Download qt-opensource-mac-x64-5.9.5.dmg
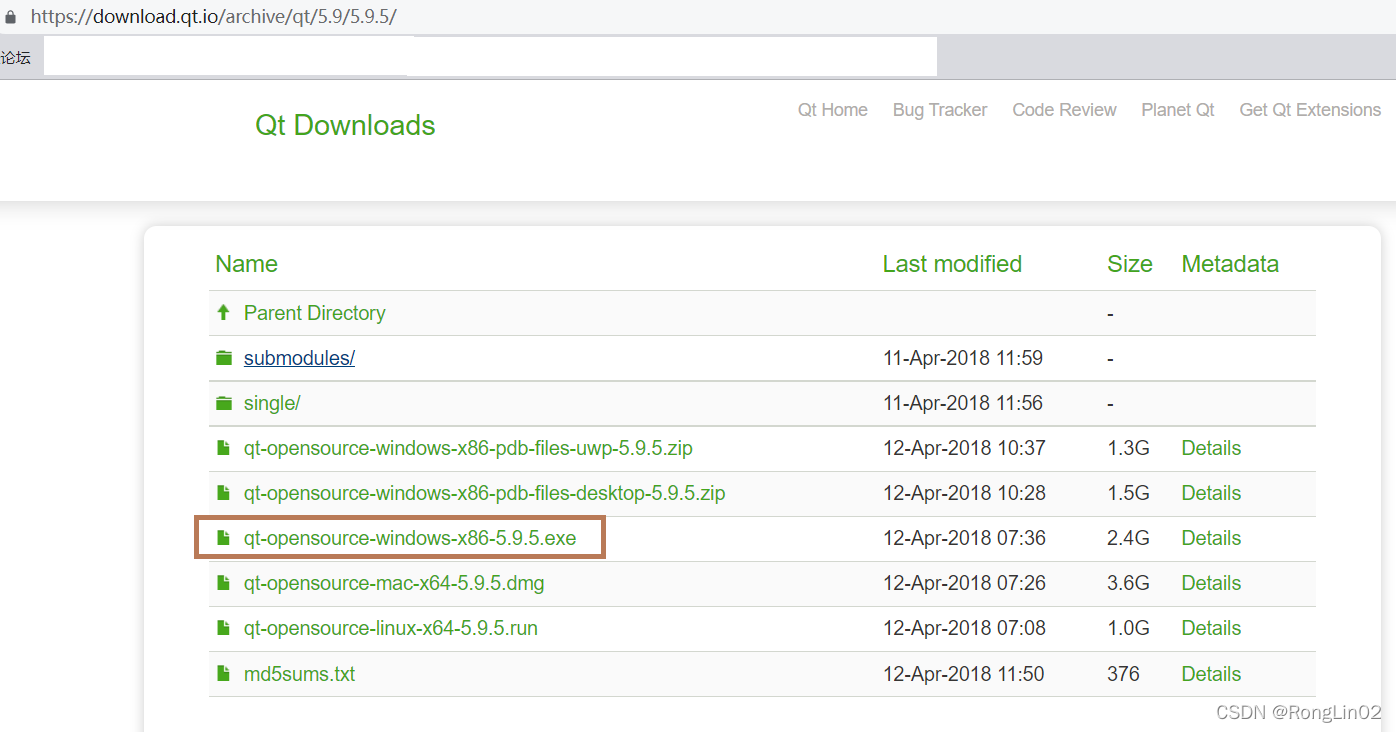1396x732 pixels. pyautogui.click(x=394, y=583)
